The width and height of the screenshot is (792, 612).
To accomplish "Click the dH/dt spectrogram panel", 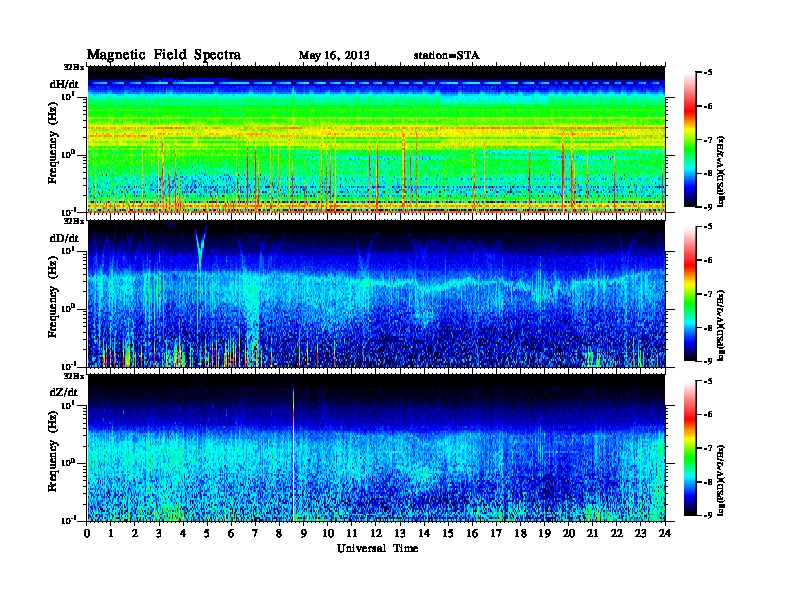I will pos(376,140).
